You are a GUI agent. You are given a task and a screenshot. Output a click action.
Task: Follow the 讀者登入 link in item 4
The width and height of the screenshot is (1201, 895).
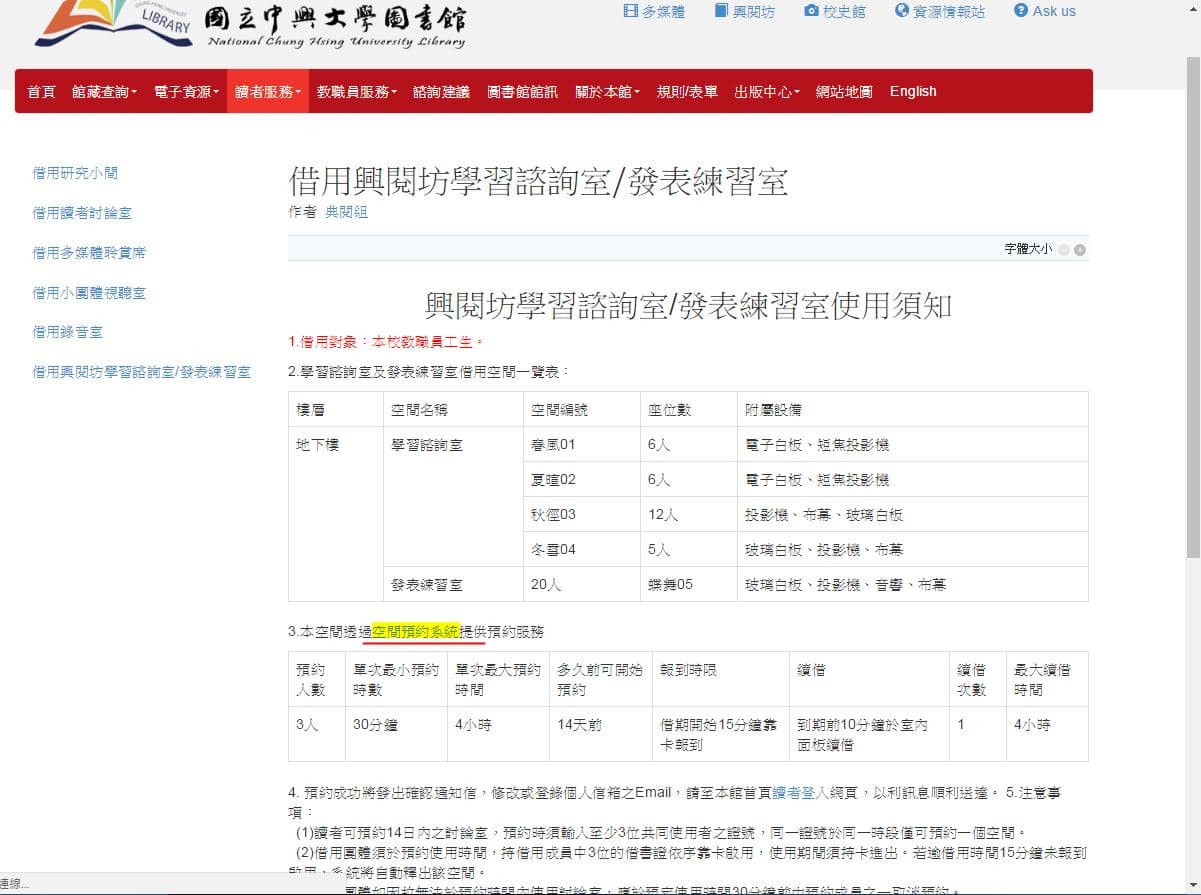[x=800, y=792]
